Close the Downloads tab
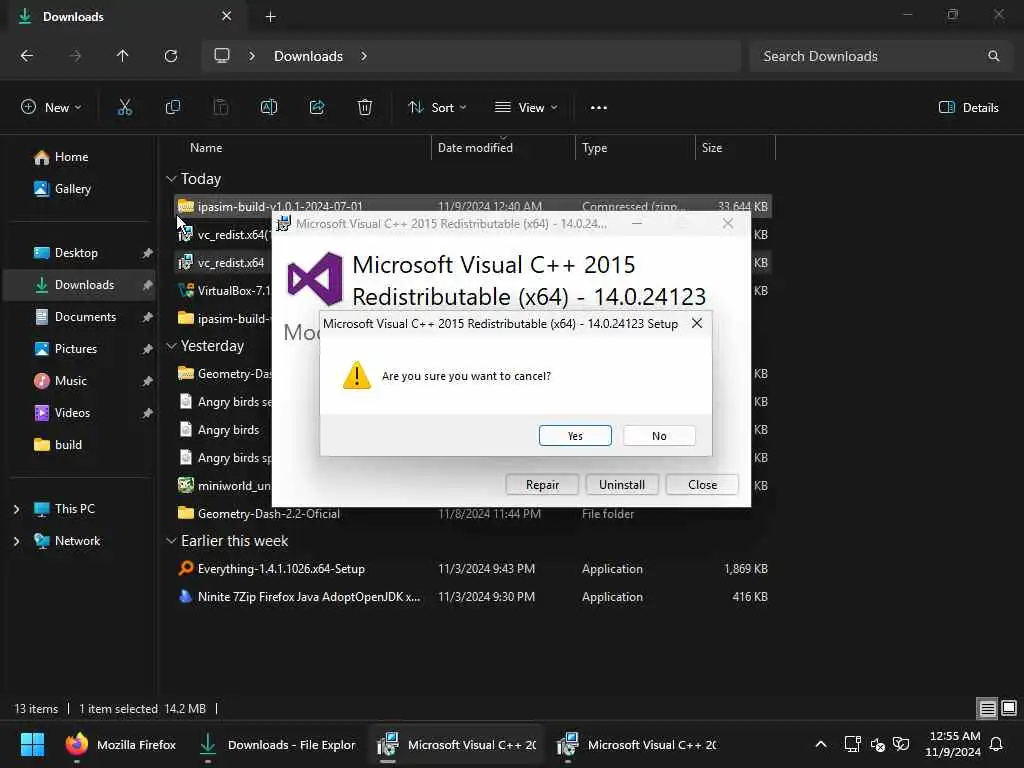1024x768 pixels. point(227,16)
